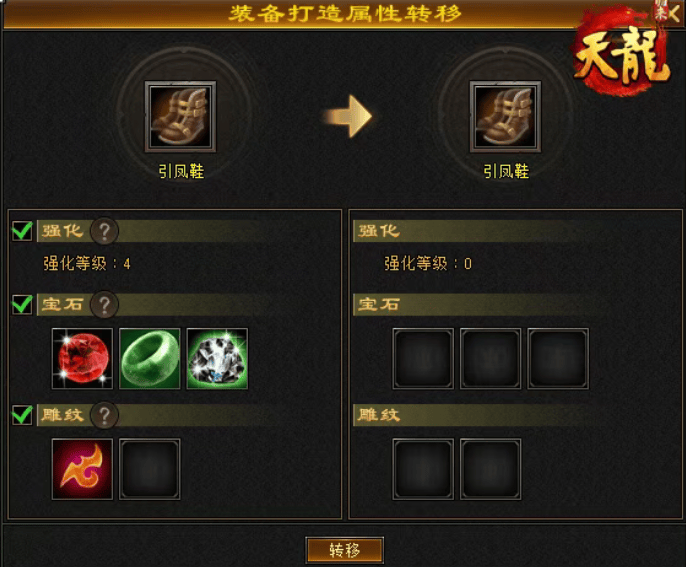Open help for 雕纹 section

104,415
